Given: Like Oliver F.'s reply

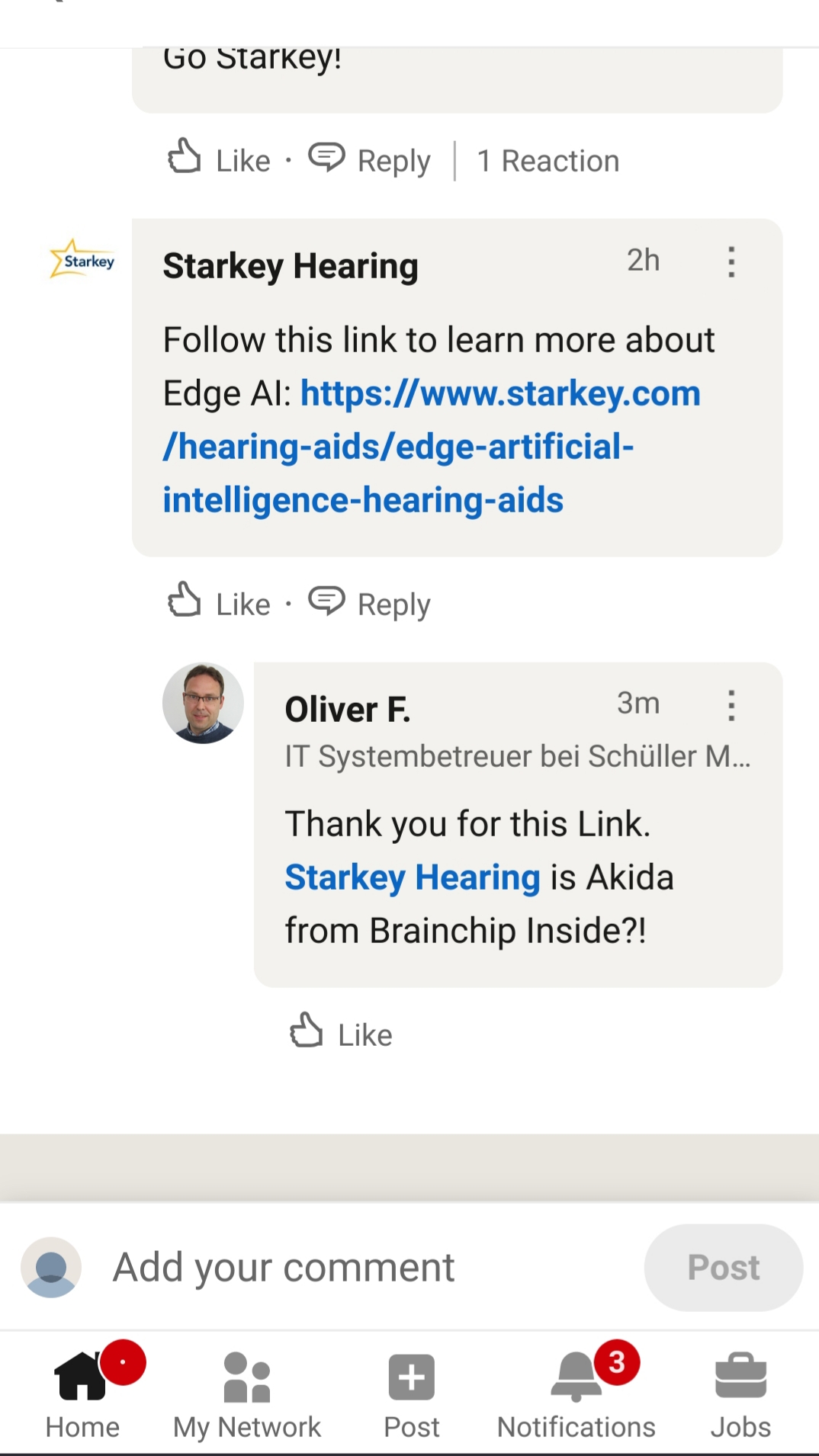Looking at the screenshot, I should 342,1034.
